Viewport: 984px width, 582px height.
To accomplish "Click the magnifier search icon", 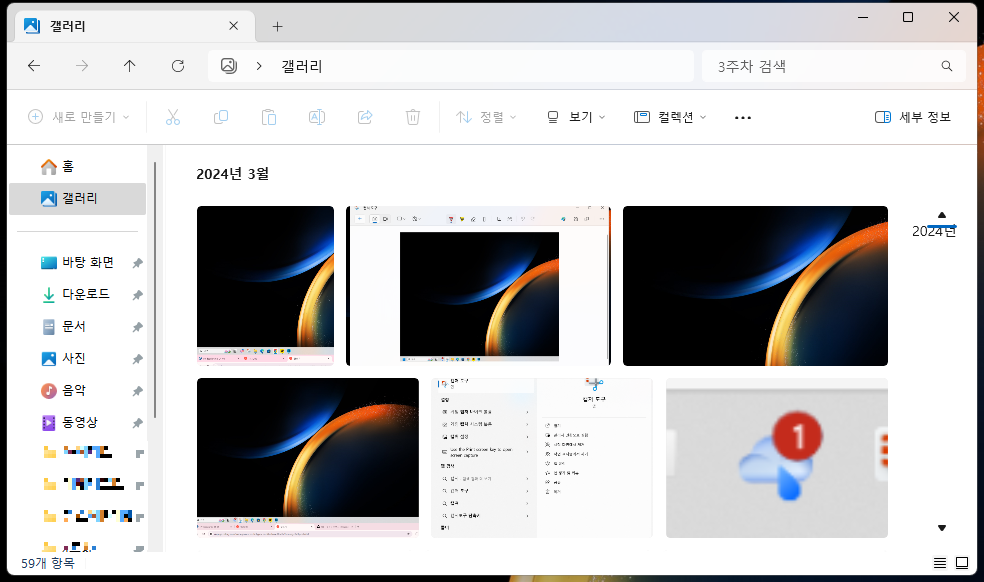I will 946,66.
